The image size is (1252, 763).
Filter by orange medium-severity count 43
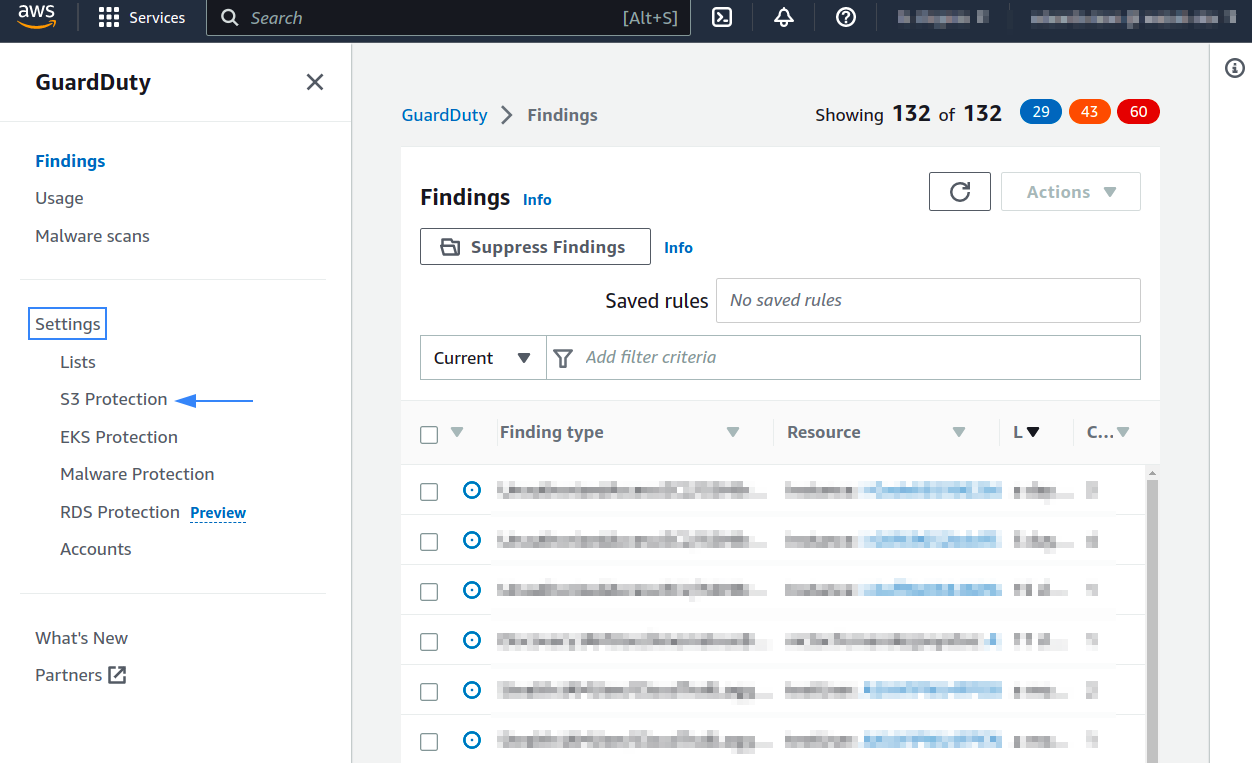coord(1089,112)
